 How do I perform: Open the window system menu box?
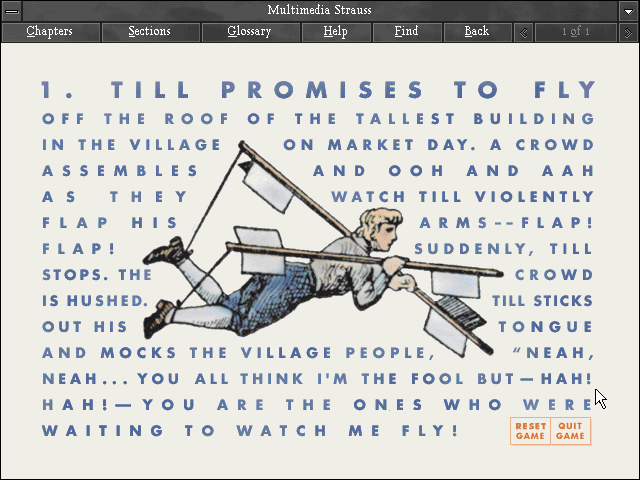point(12,11)
